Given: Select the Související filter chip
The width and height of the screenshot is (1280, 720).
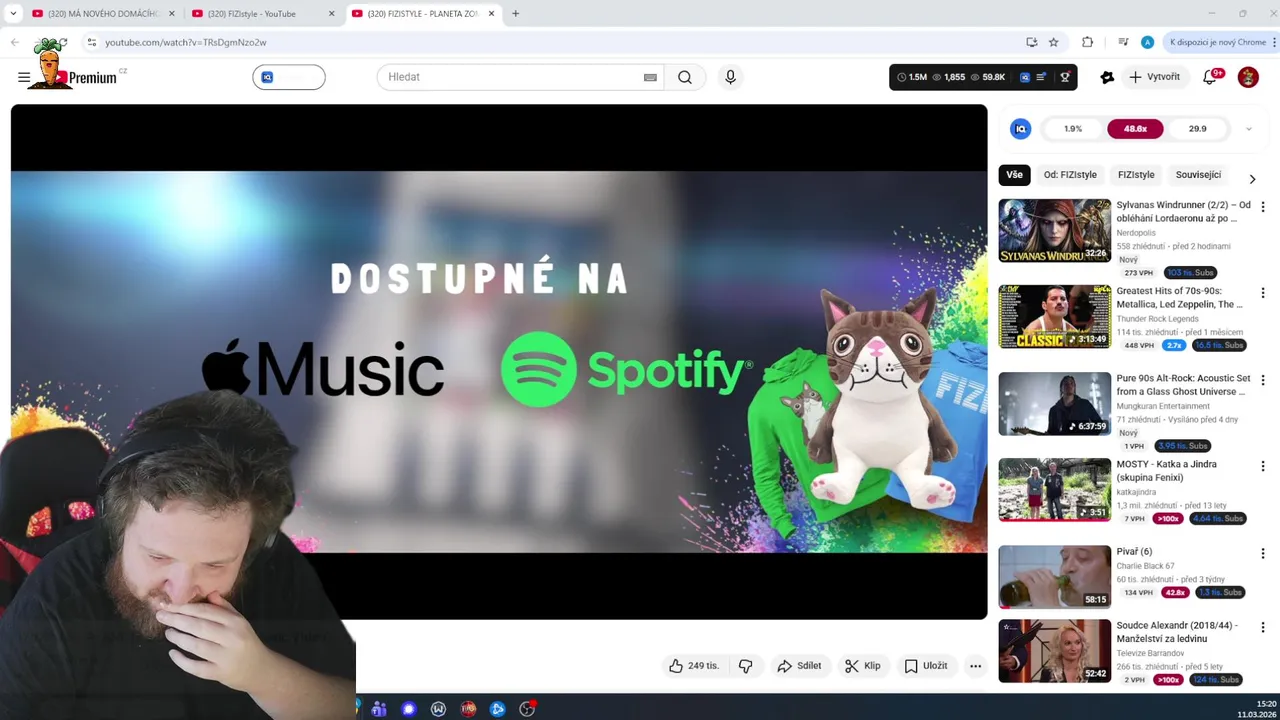Looking at the screenshot, I should point(1198,175).
